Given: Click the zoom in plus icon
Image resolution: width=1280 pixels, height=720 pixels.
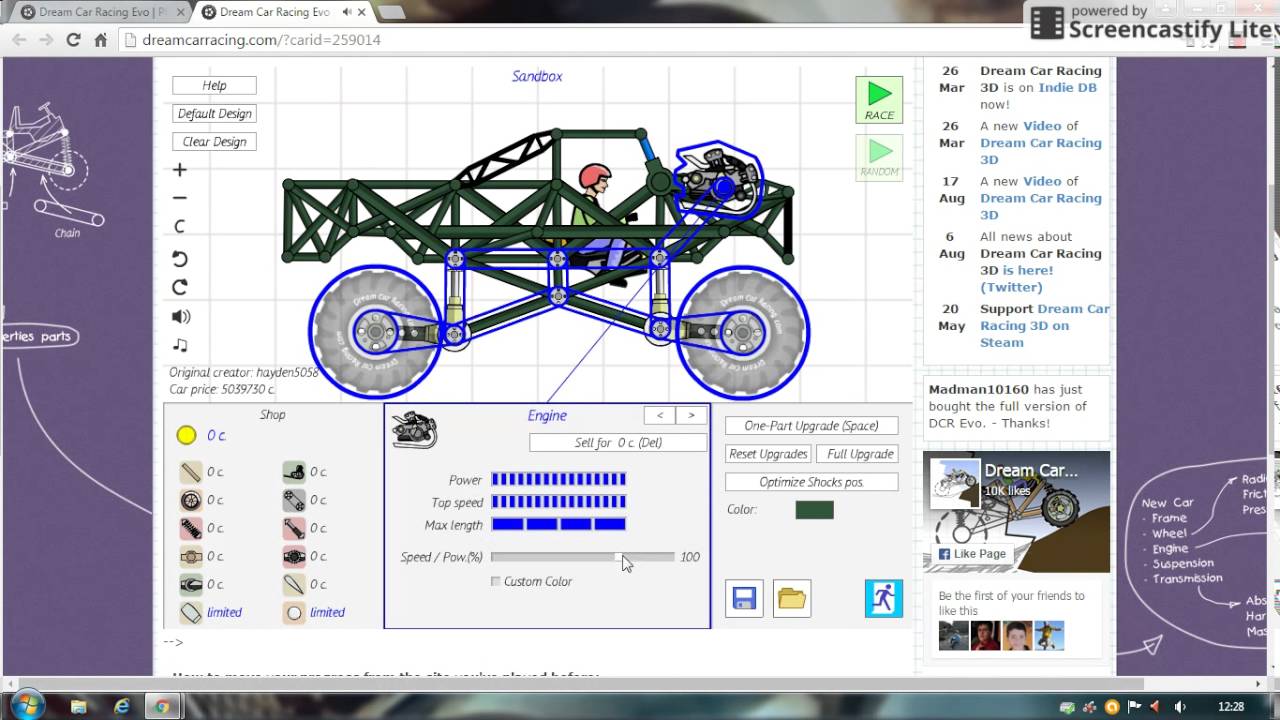Looking at the screenshot, I should click(x=180, y=170).
